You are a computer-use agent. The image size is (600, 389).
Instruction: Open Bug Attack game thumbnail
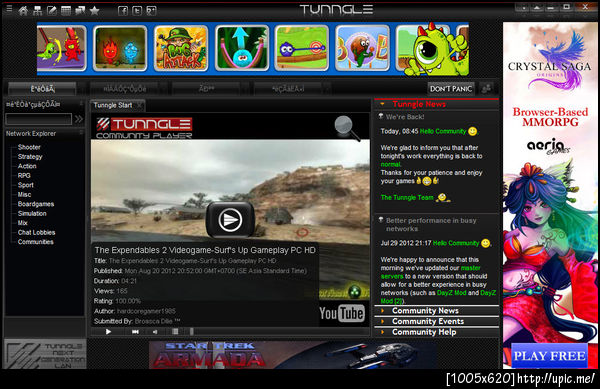[x=181, y=49]
